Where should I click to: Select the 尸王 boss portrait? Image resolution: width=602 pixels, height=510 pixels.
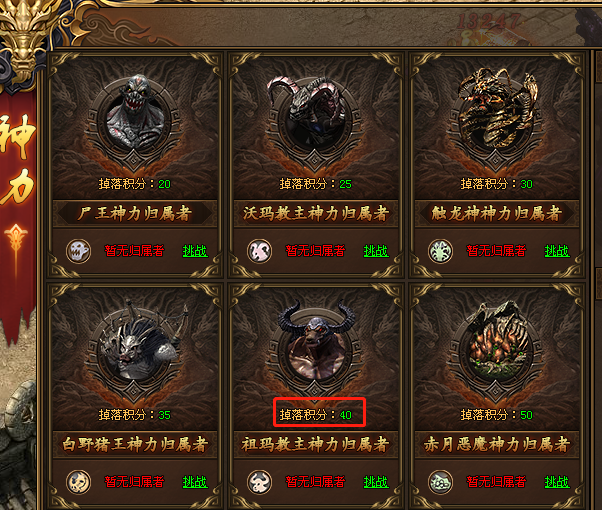point(134,115)
